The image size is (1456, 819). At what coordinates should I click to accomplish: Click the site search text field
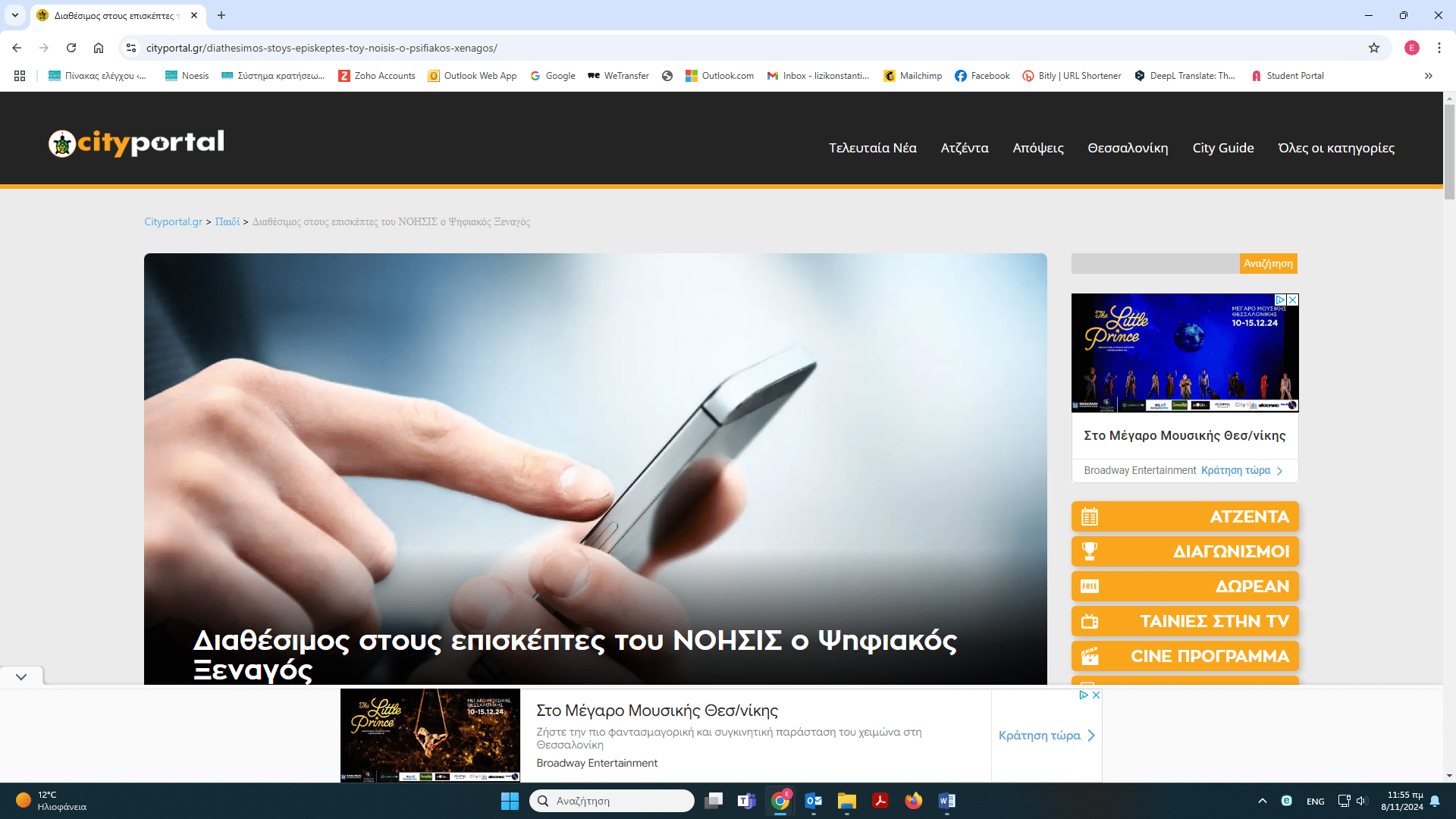[x=1154, y=263]
